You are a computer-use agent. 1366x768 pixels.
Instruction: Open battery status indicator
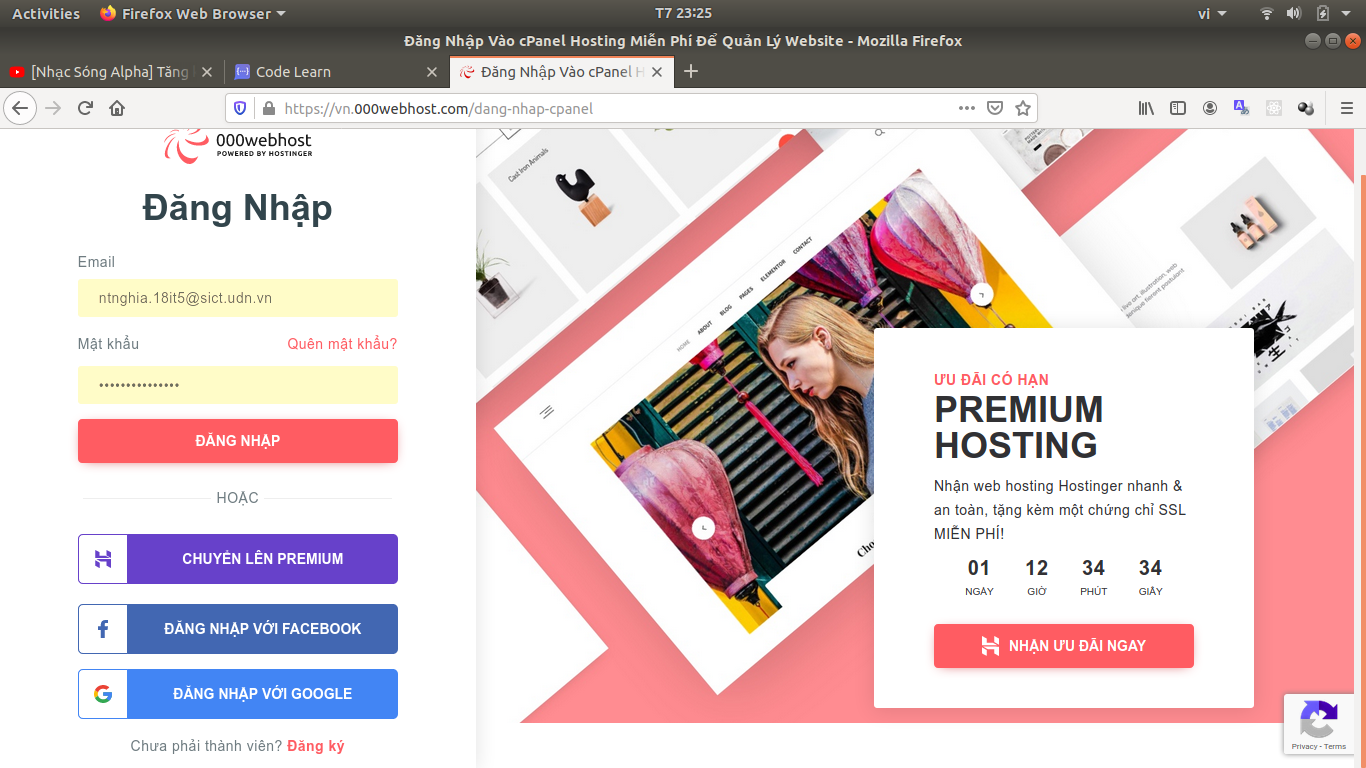click(1323, 14)
